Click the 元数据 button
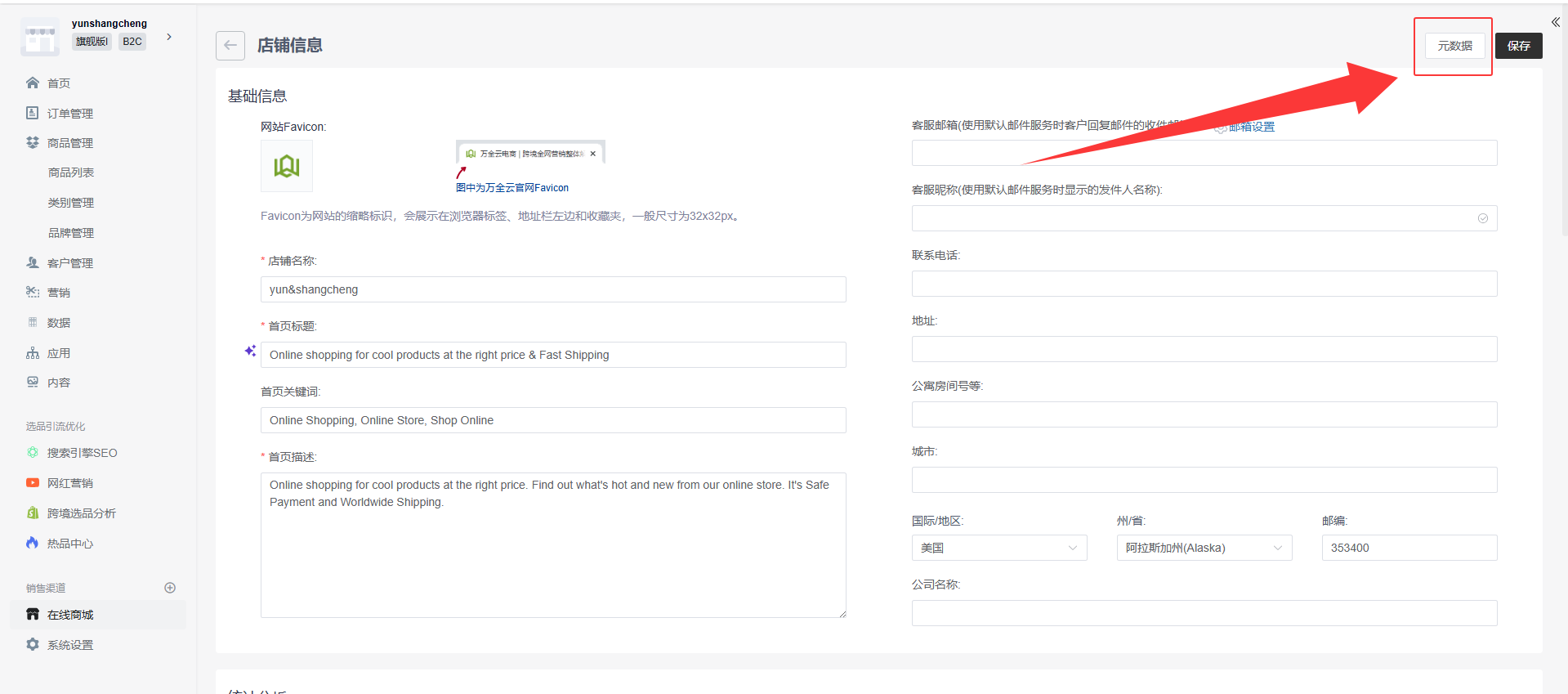This screenshot has height=694, width=1568. click(x=1454, y=46)
